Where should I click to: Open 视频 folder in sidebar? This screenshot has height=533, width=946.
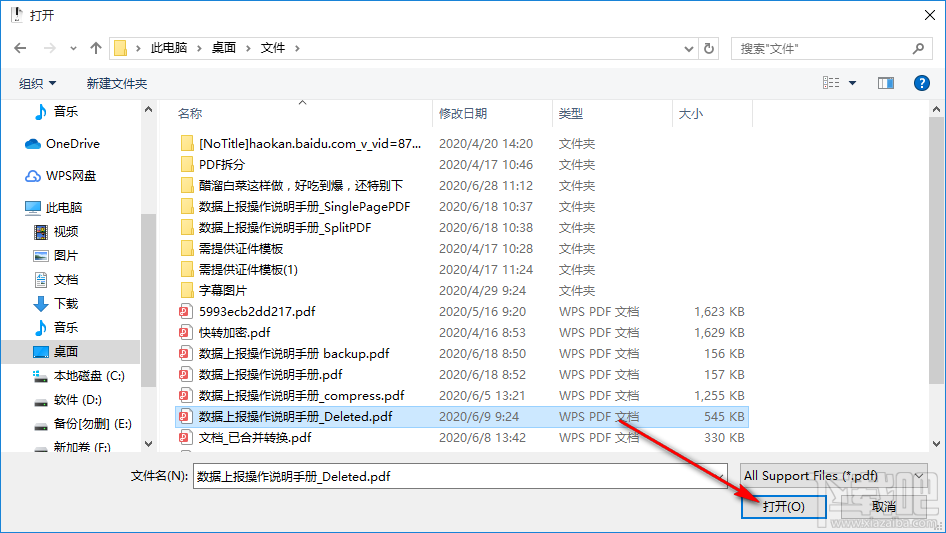tap(56, 232)
